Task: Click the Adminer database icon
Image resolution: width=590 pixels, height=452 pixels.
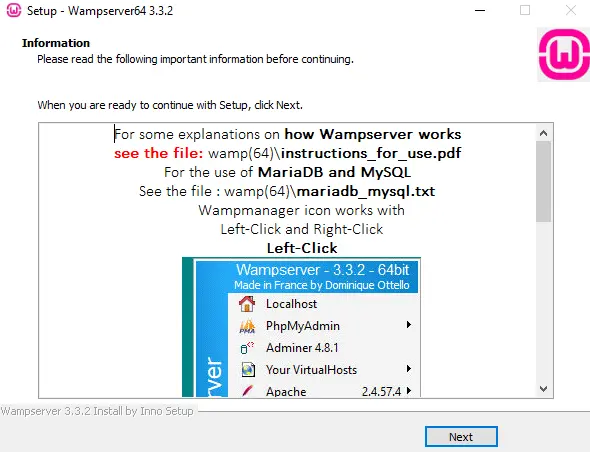Action: click(247, 348)
